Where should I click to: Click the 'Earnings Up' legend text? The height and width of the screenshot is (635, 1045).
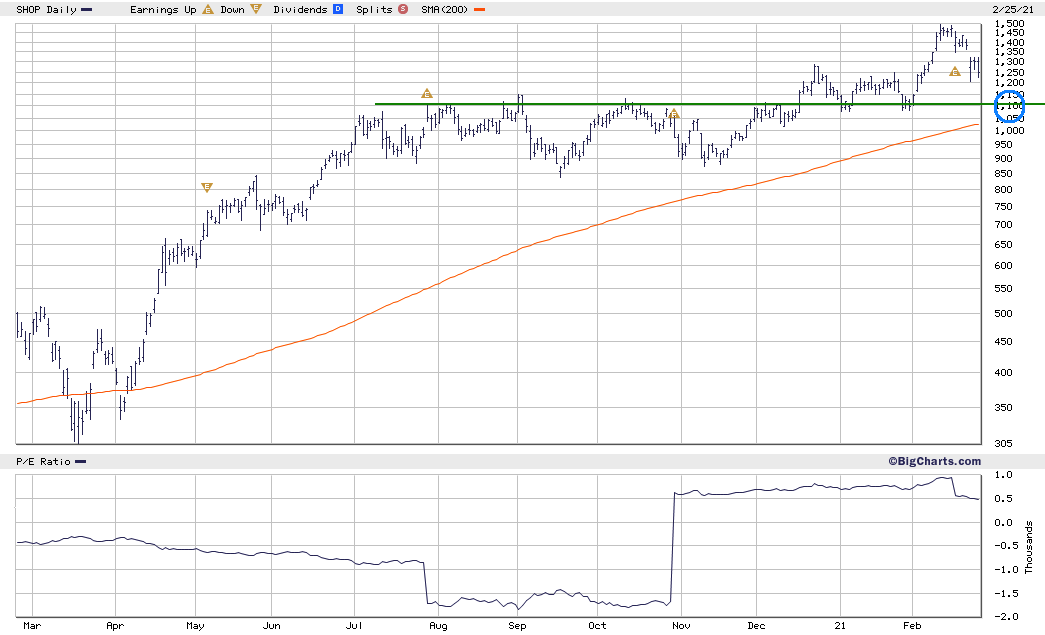163,9
